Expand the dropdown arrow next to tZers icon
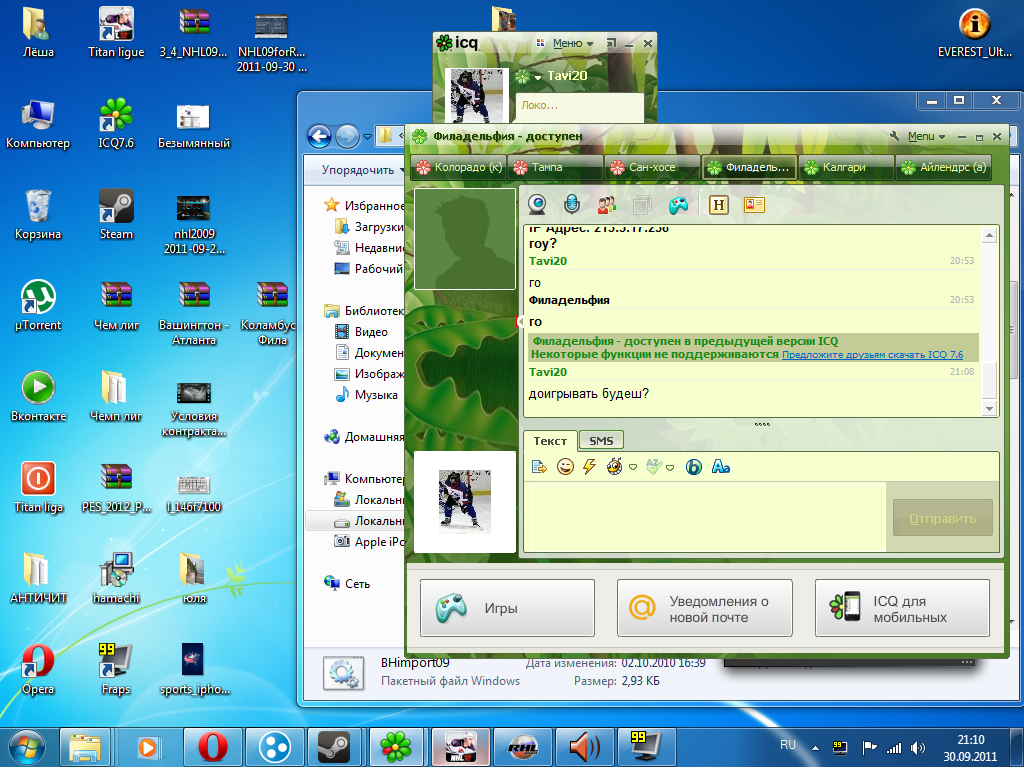Viewport: 1024px width, 768px height. (633, 468)
